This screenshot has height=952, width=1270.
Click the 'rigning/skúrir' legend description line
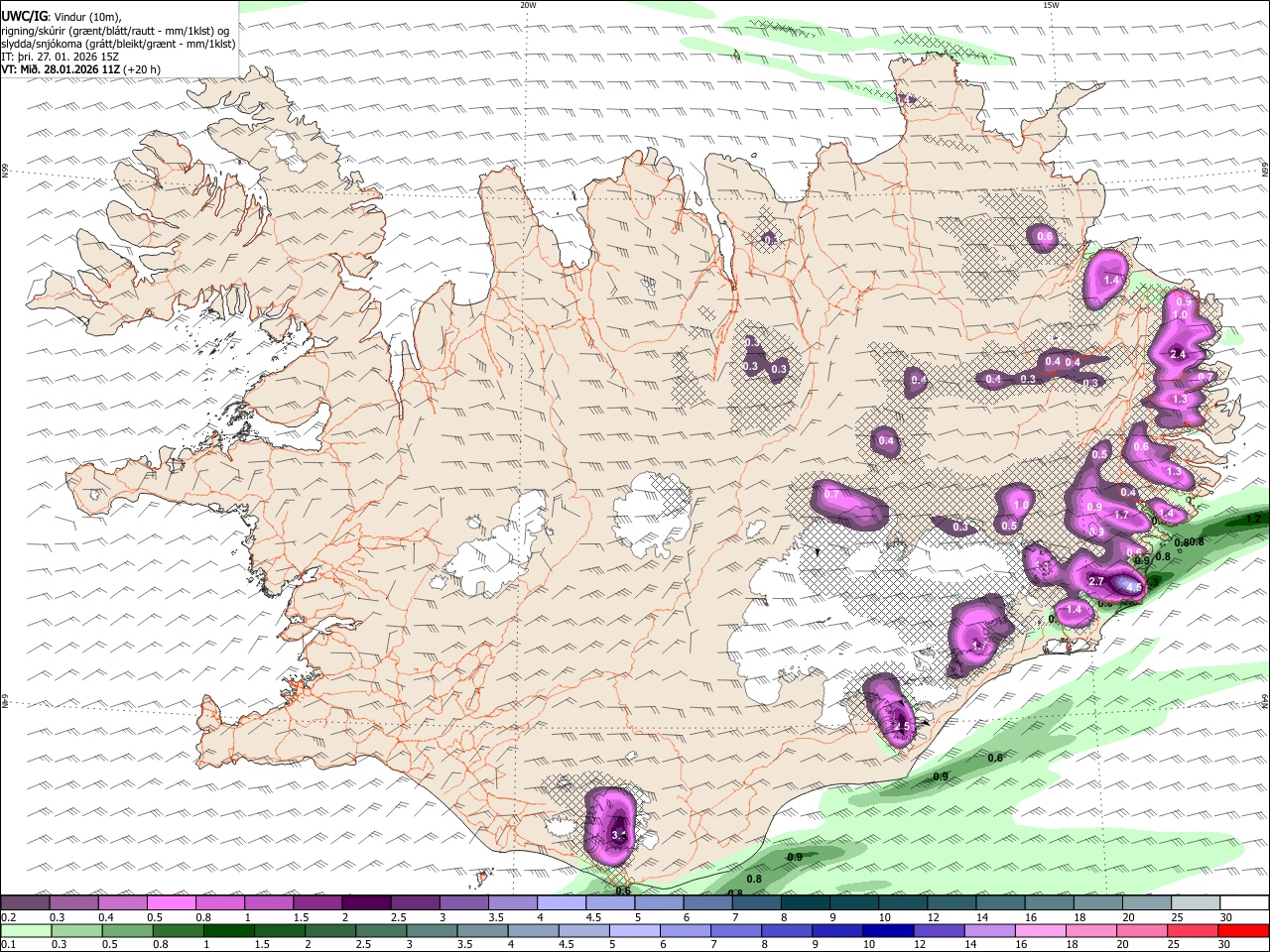[115, 31]
